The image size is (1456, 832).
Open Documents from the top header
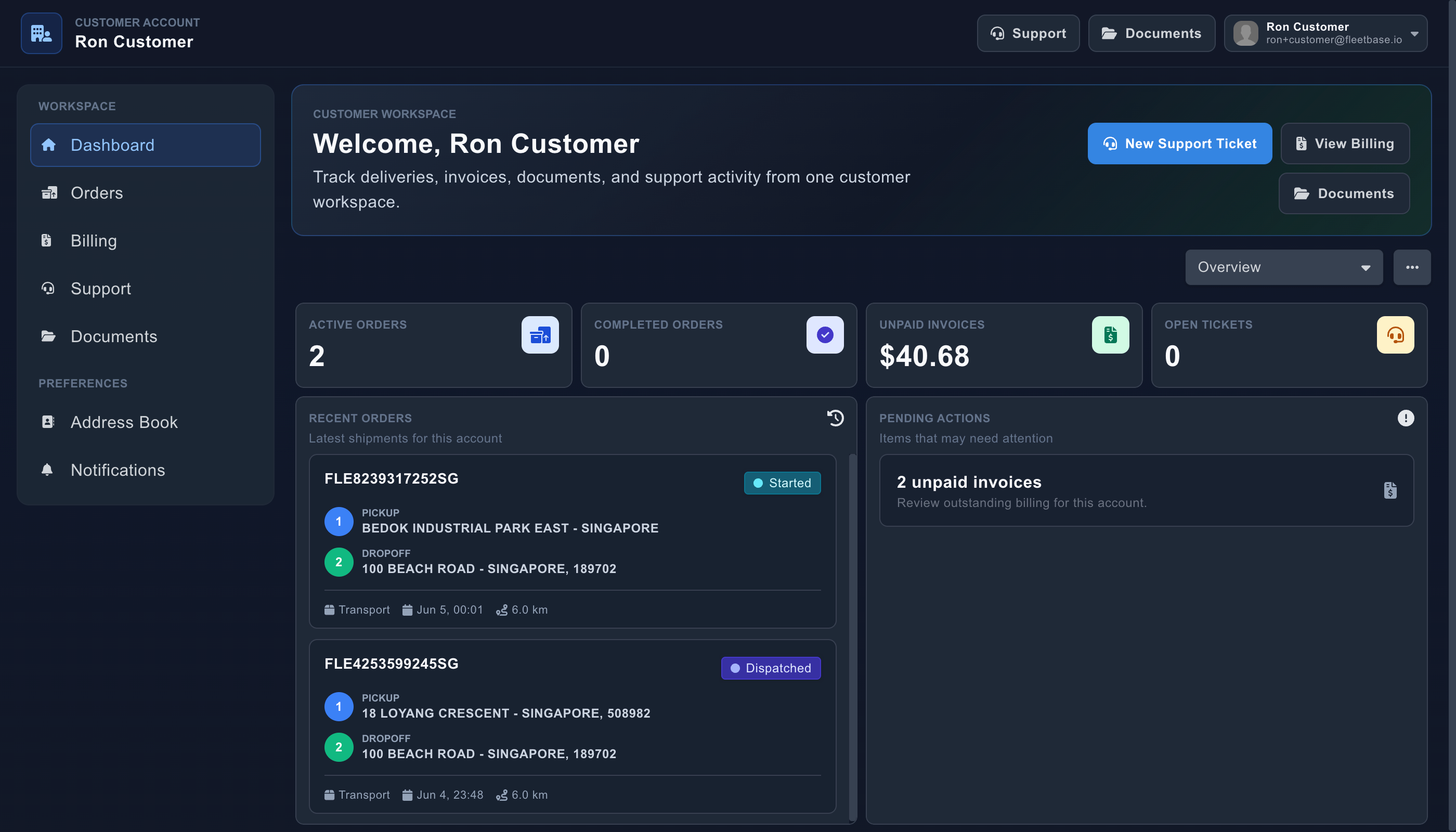[1151, 33]
